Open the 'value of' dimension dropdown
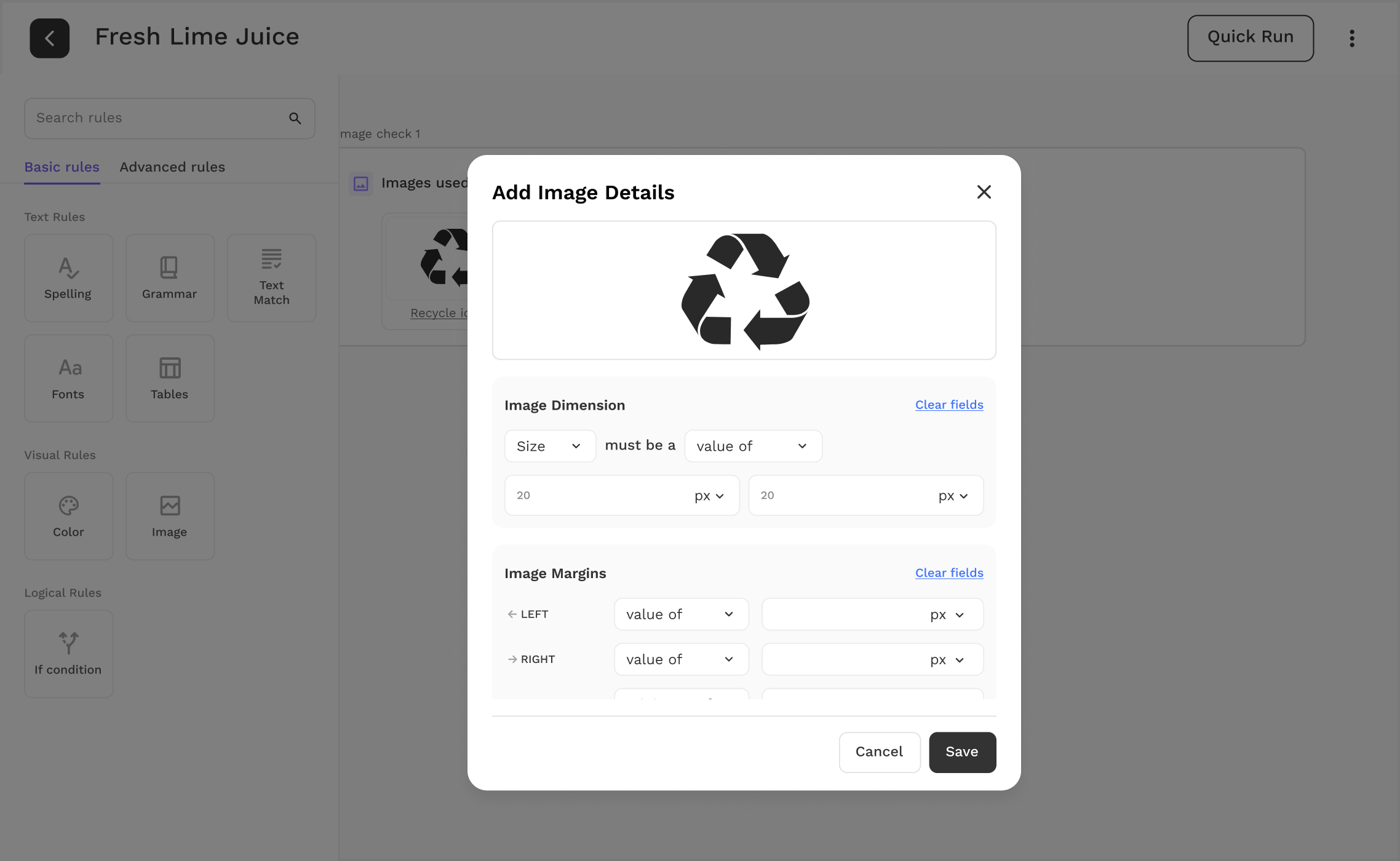The height and width of the screenshot is (861, 1400). 752,445
